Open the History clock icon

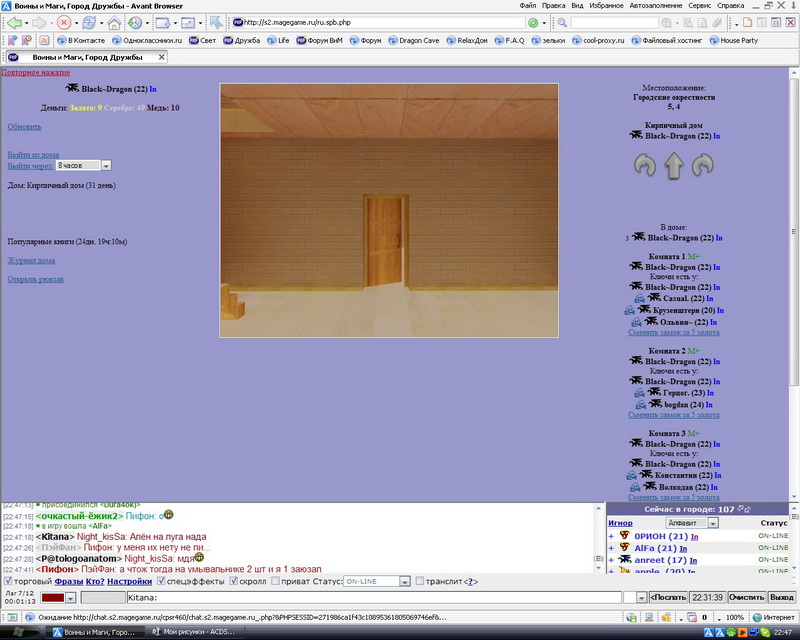(135, 23)
